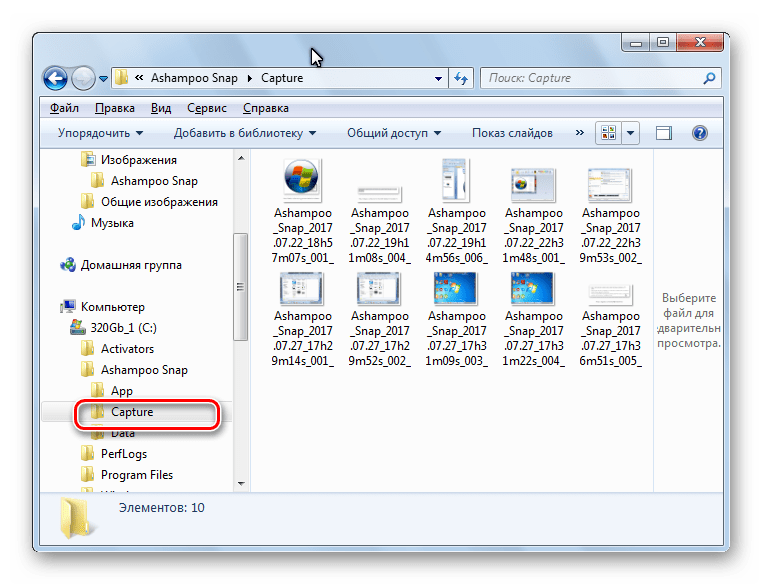
Task: Select Capture in address bar path
Action: [282, 78]
